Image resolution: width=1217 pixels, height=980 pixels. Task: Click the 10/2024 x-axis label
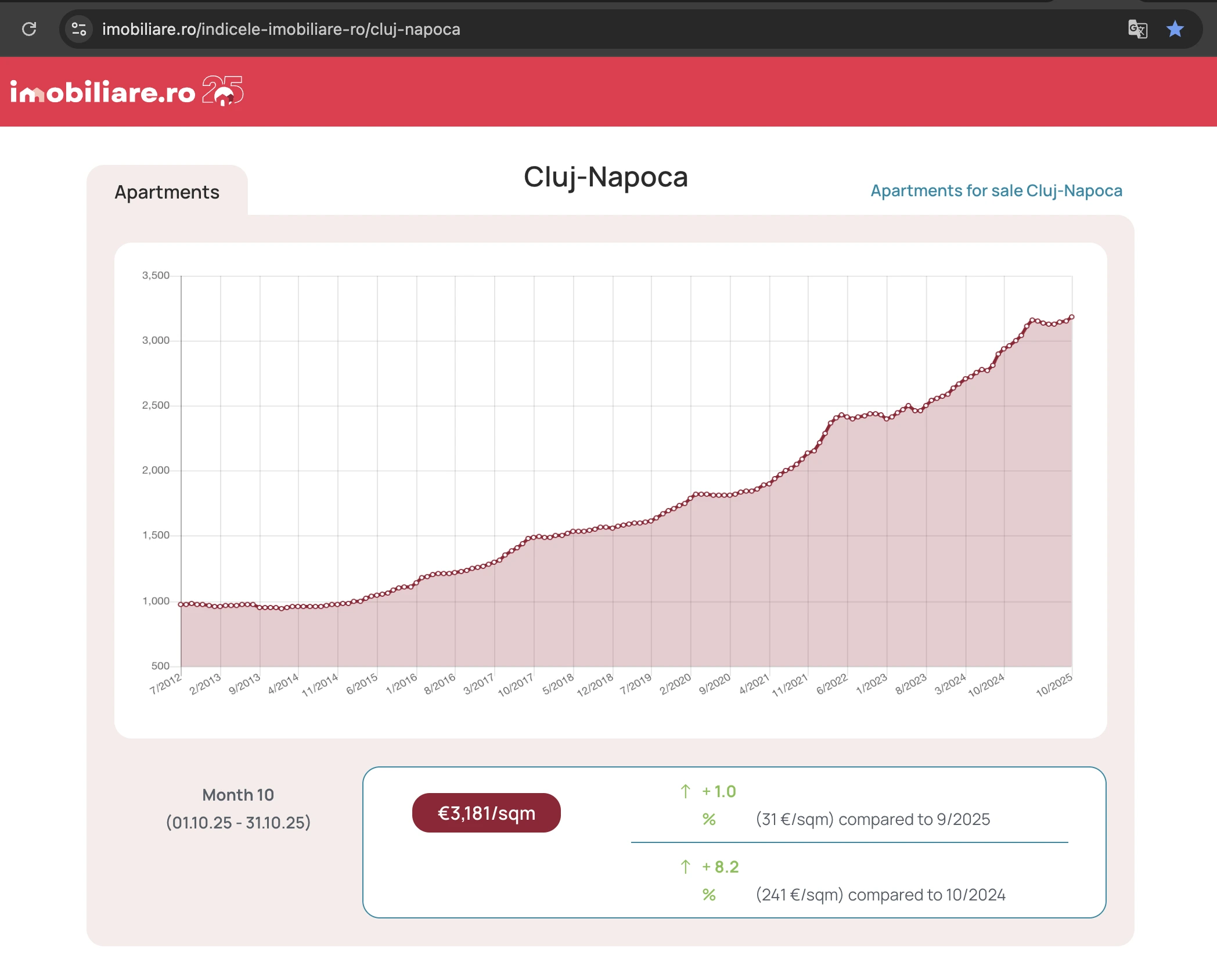[986, 685]
